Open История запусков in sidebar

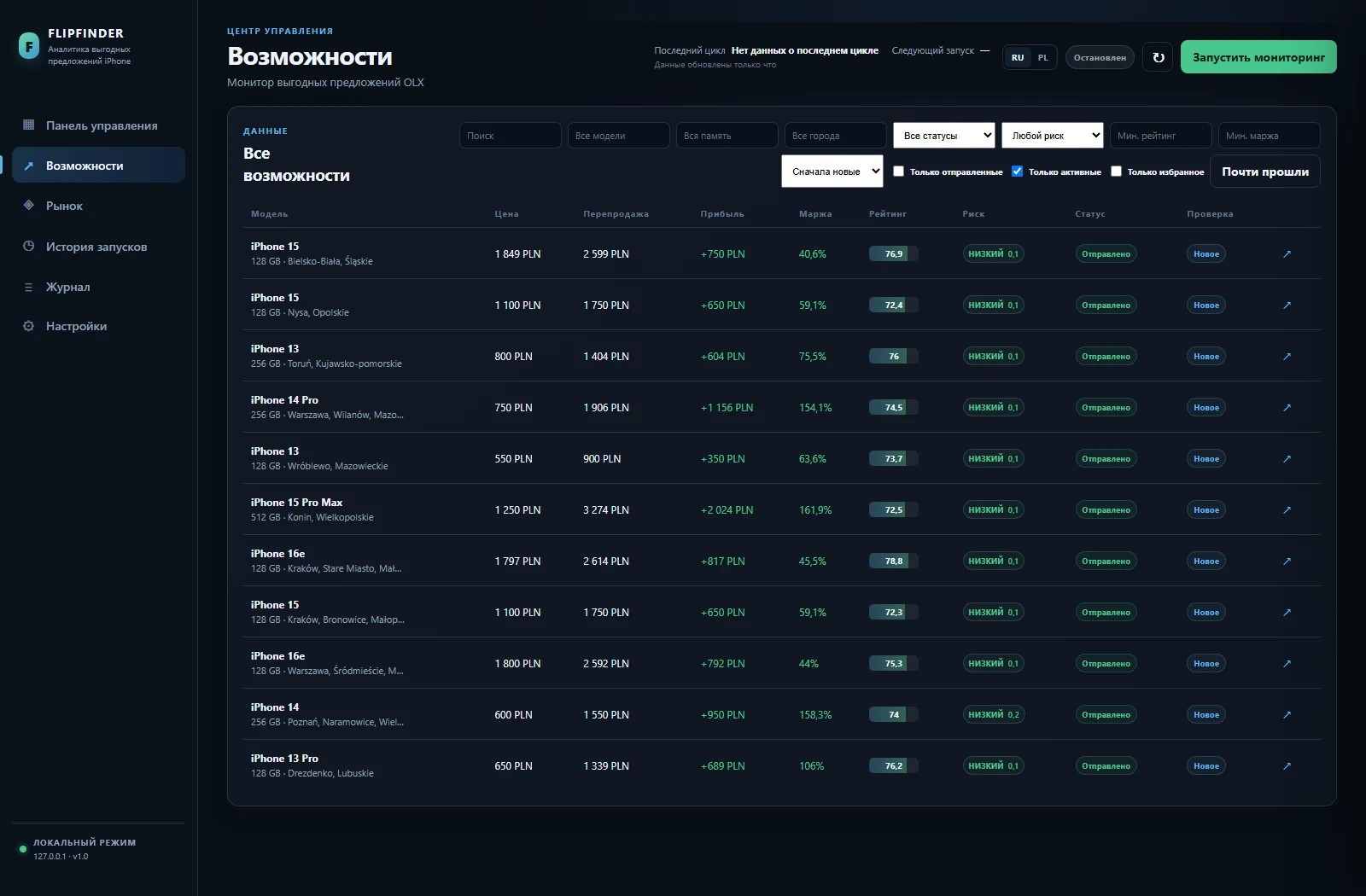tap(98, 247)
